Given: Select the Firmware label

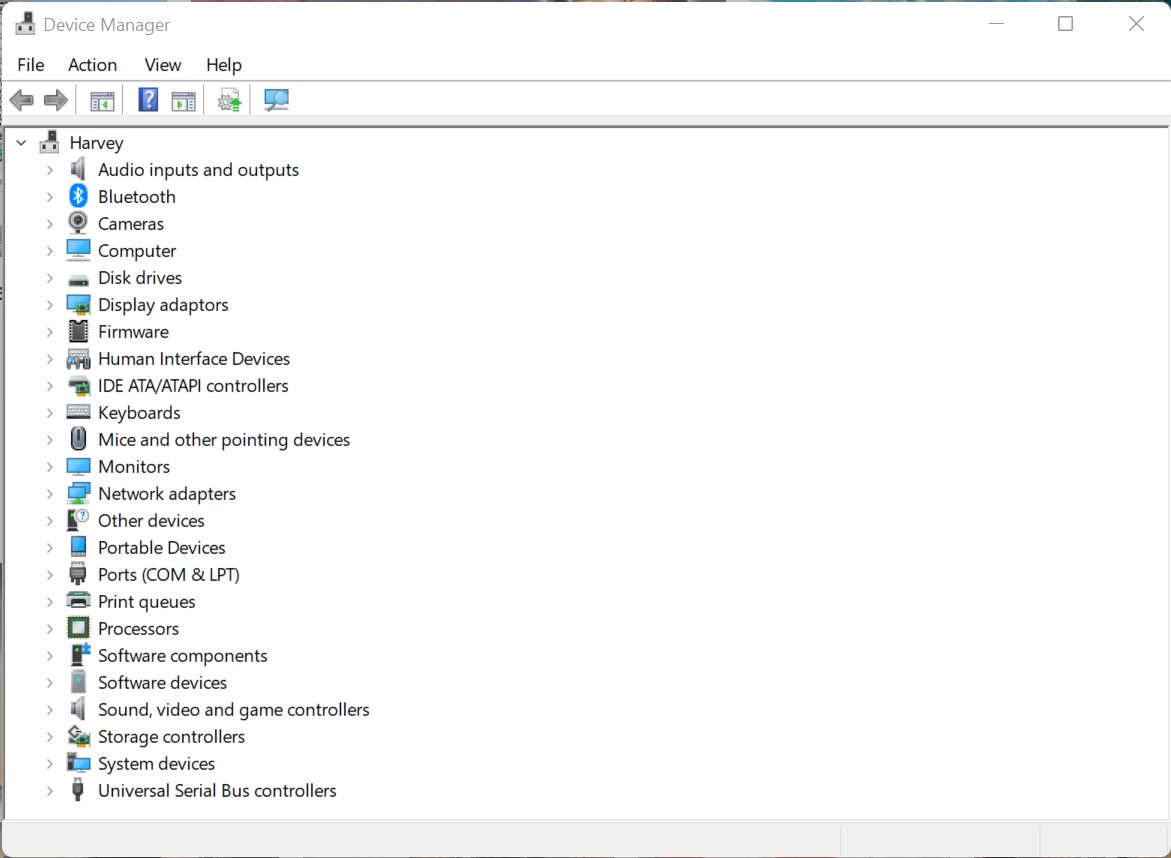Looking at the screenshot, I should coord(133,332).
